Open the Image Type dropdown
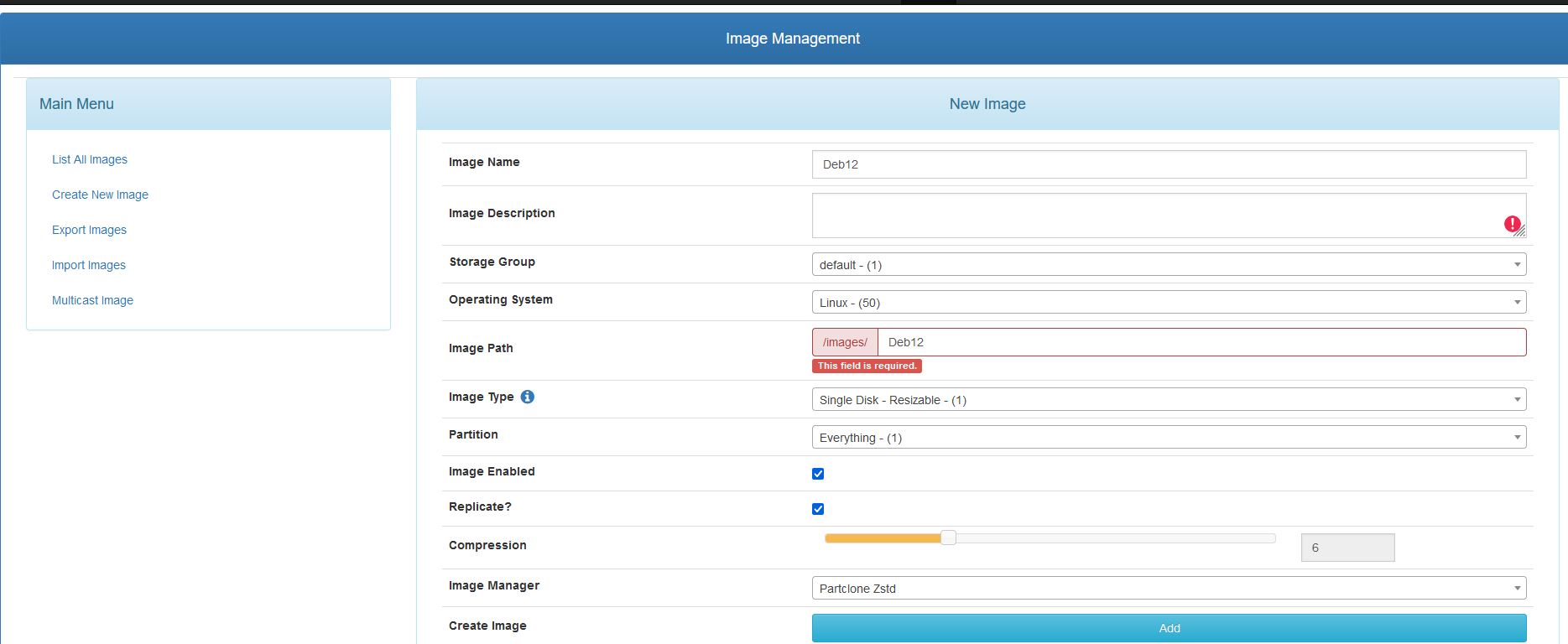Image resolution: width=1568 pixels, height=644 pixels. [x=1168, y=400]
